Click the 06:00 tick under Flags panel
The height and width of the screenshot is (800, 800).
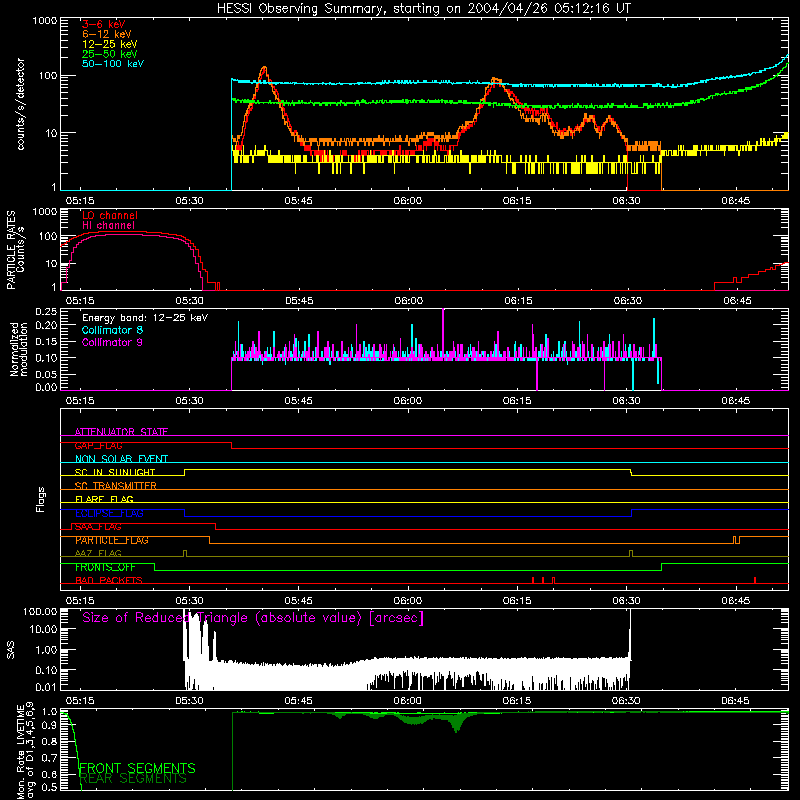(x=408, y=601)
